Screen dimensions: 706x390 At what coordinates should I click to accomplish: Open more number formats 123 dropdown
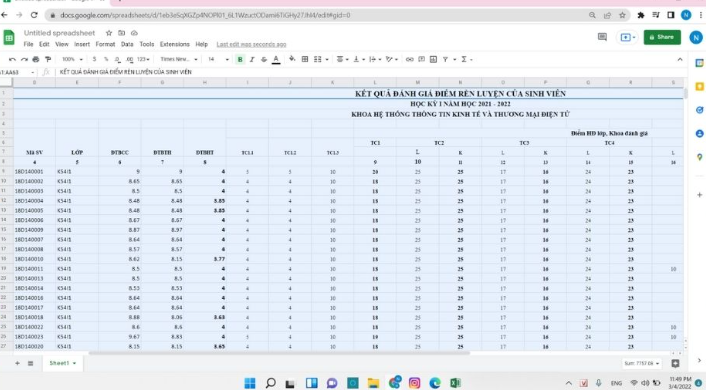144,59
